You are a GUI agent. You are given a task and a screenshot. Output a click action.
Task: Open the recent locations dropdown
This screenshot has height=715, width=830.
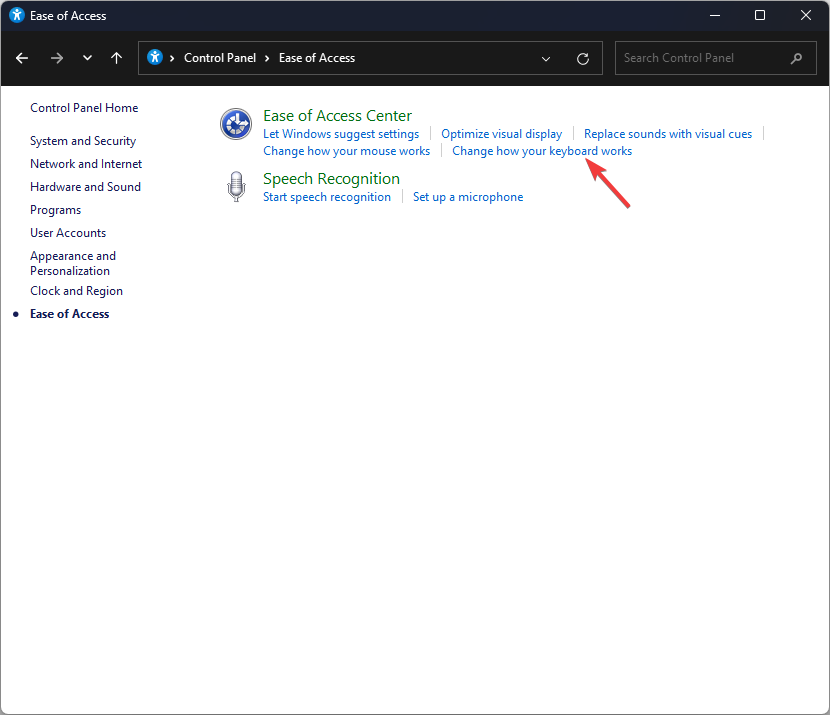coord(87,58)
